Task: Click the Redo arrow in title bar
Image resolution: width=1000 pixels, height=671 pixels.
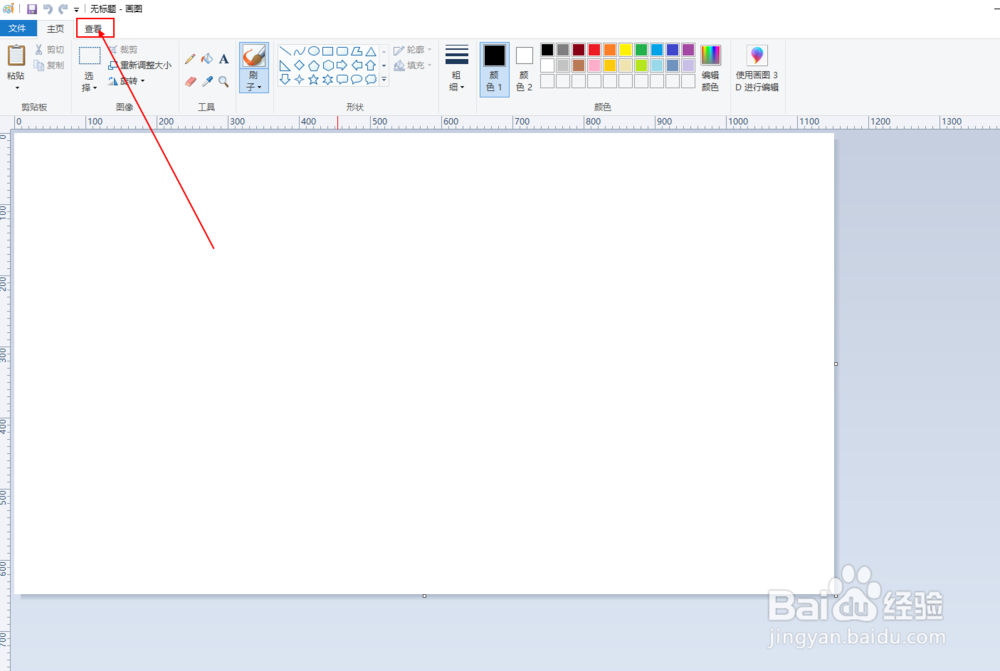Action: tap(63, 9)
